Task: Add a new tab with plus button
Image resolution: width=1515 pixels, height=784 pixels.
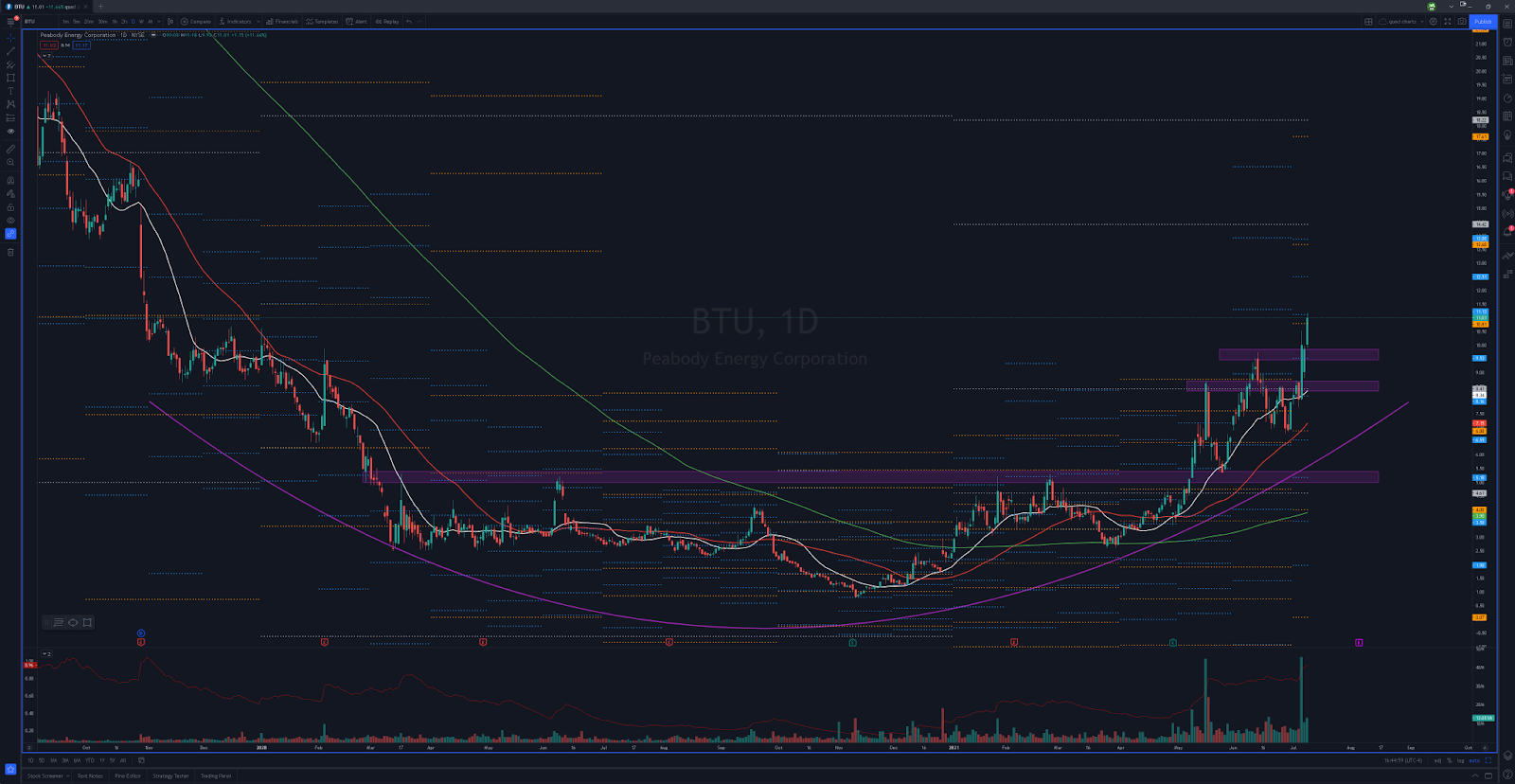Action: tap(100, 7)
